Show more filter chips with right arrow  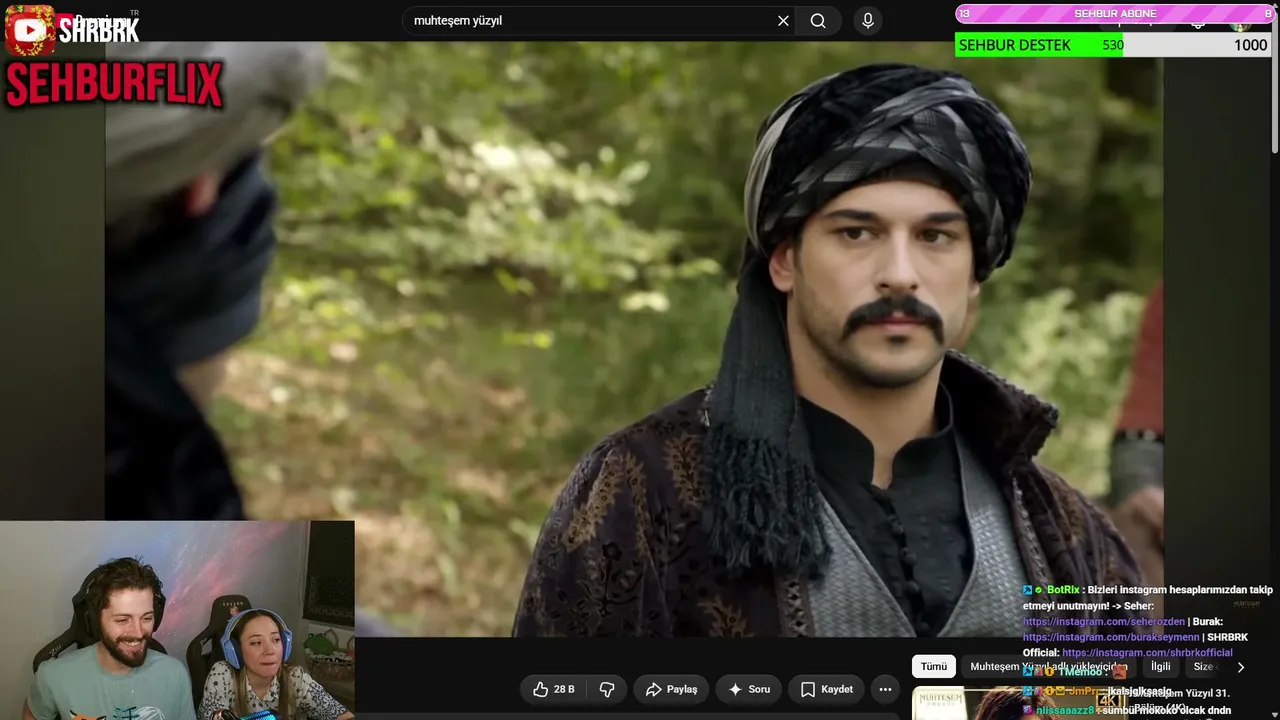tap(1241, 667)
